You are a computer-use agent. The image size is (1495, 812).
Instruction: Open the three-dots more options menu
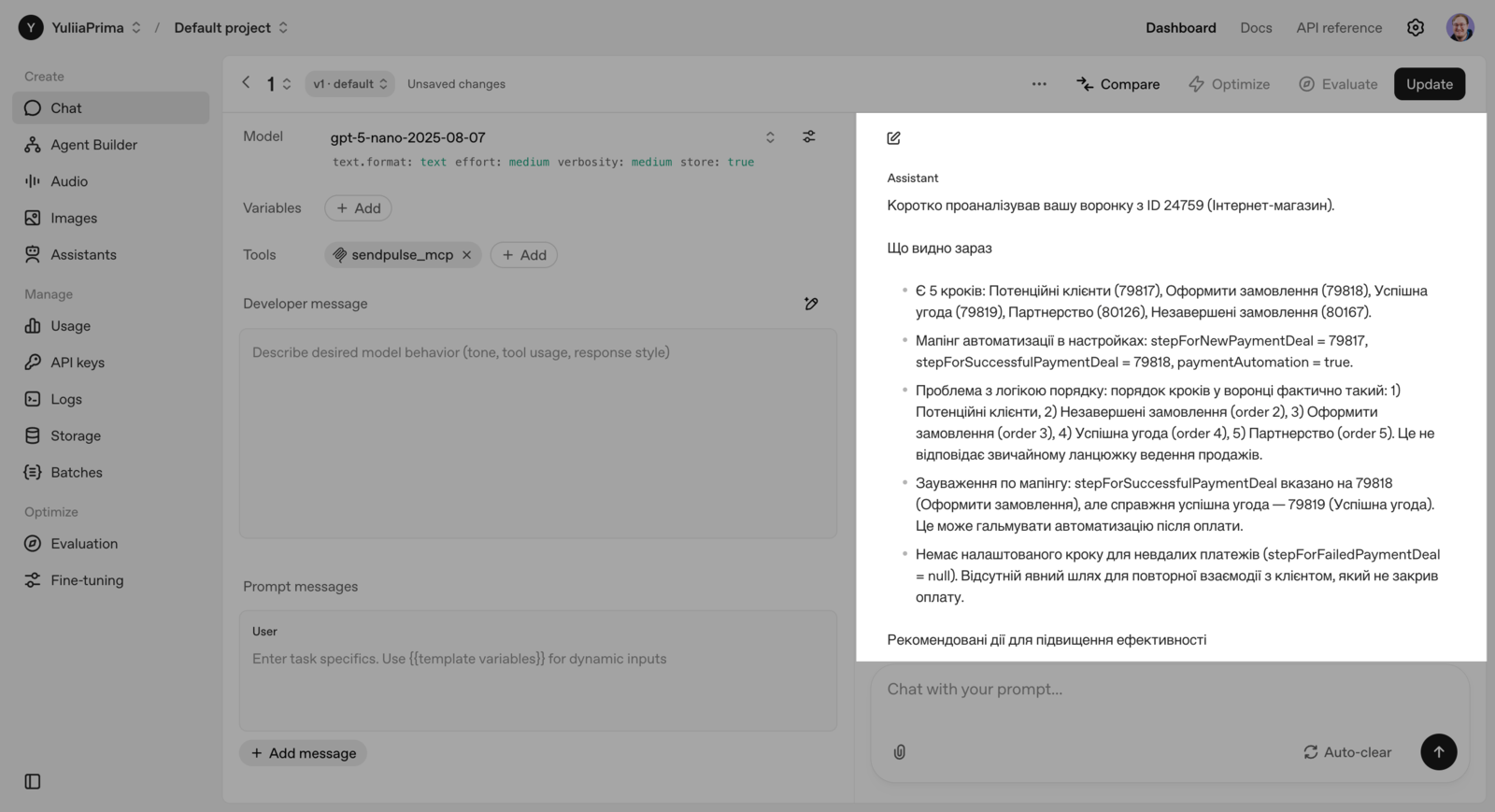(x=1039, y=84)
